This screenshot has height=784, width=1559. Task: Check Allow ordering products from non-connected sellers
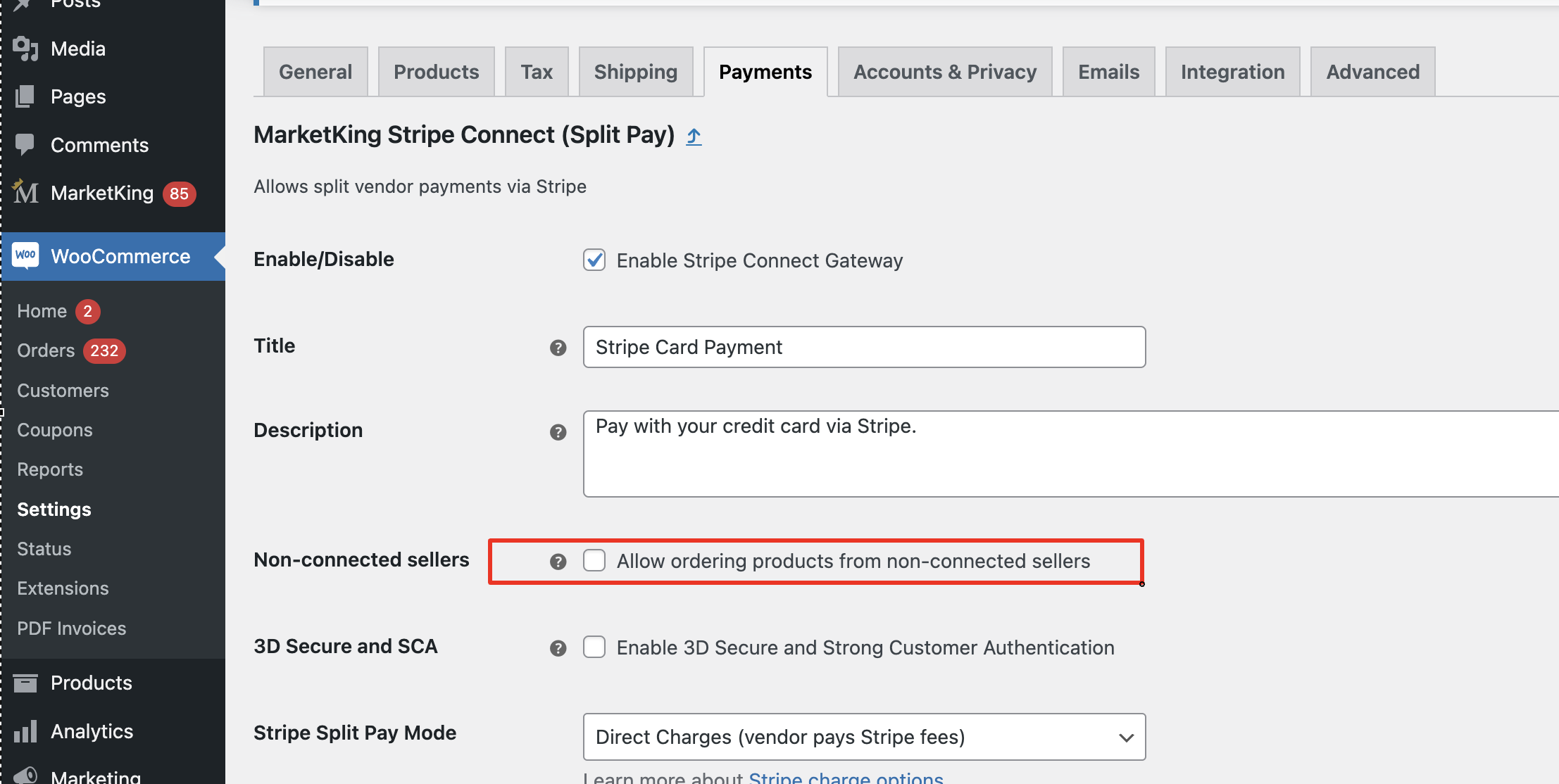[594, 560]
